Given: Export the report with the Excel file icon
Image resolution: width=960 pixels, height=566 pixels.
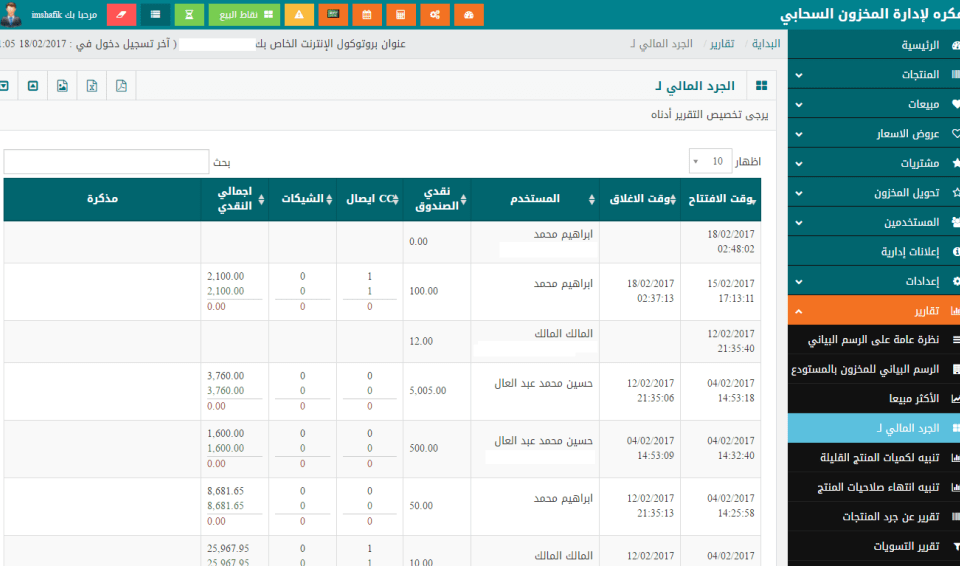Looking at the screenshot, I should coord(91,86).
